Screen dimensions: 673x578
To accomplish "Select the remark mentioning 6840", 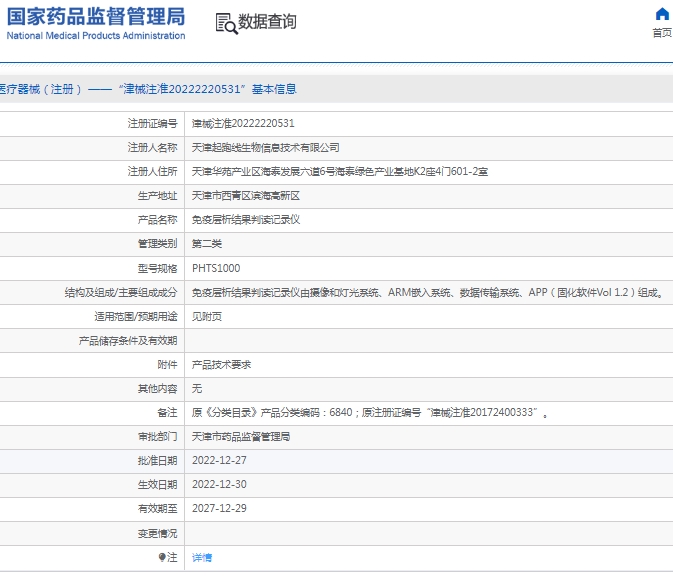I will pyautogui.click(x=370, y=413).
